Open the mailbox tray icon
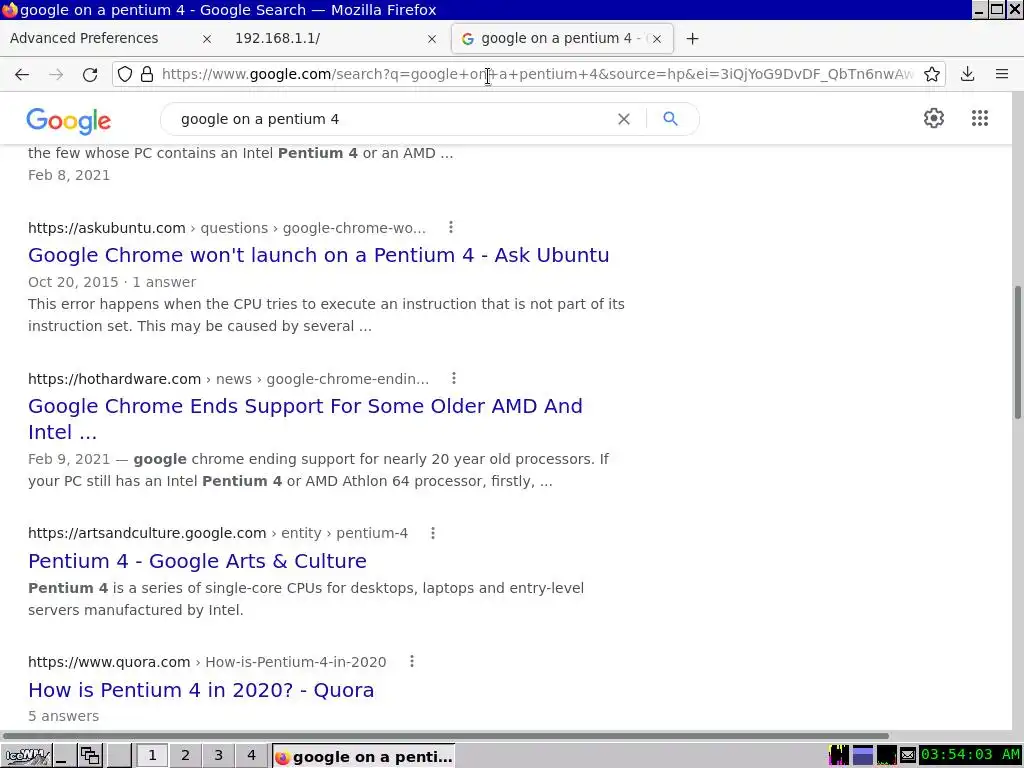The image size is (1024, 768). coord(908,756)
